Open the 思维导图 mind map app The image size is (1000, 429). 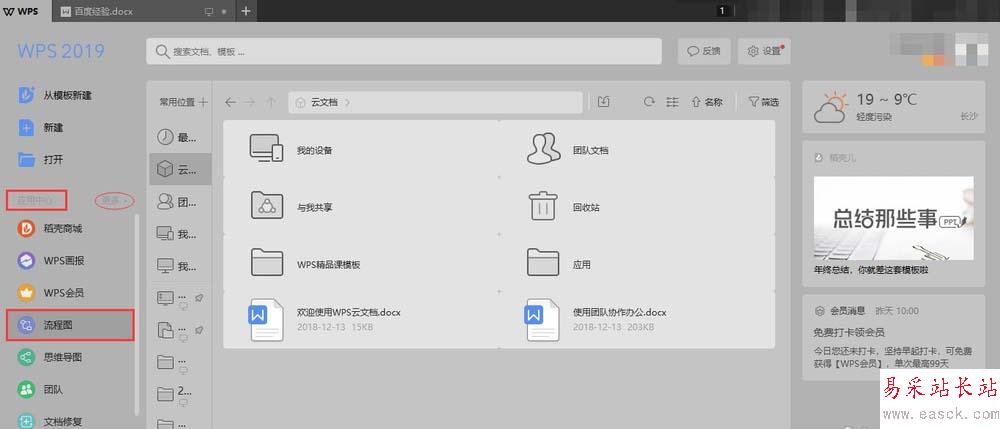coord(50,357)
